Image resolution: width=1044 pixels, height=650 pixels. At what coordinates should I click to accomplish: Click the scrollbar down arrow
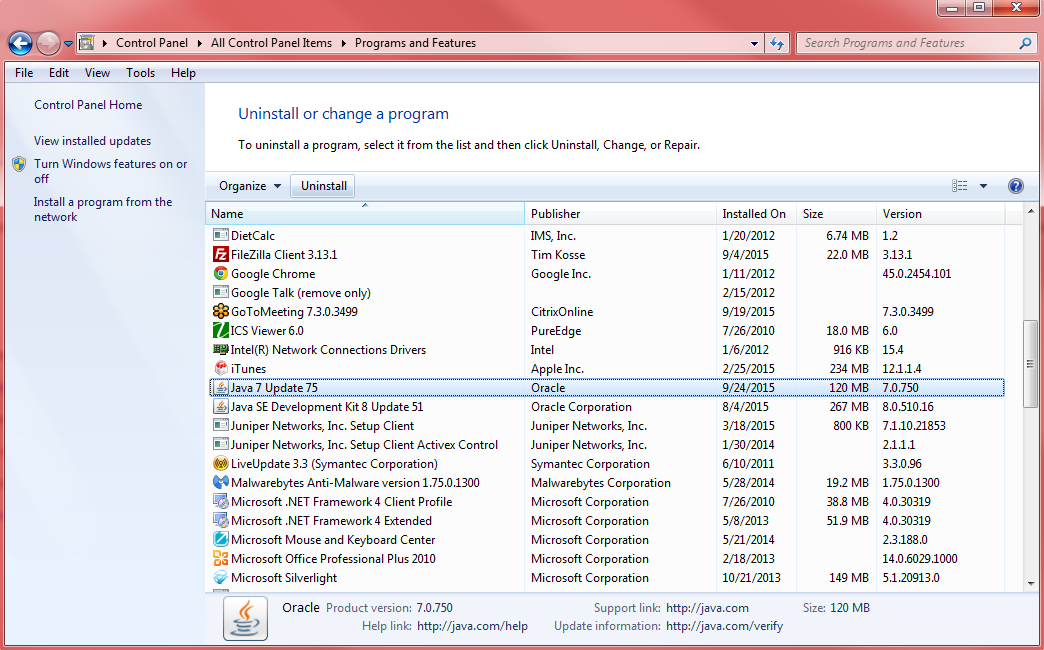1031,583
